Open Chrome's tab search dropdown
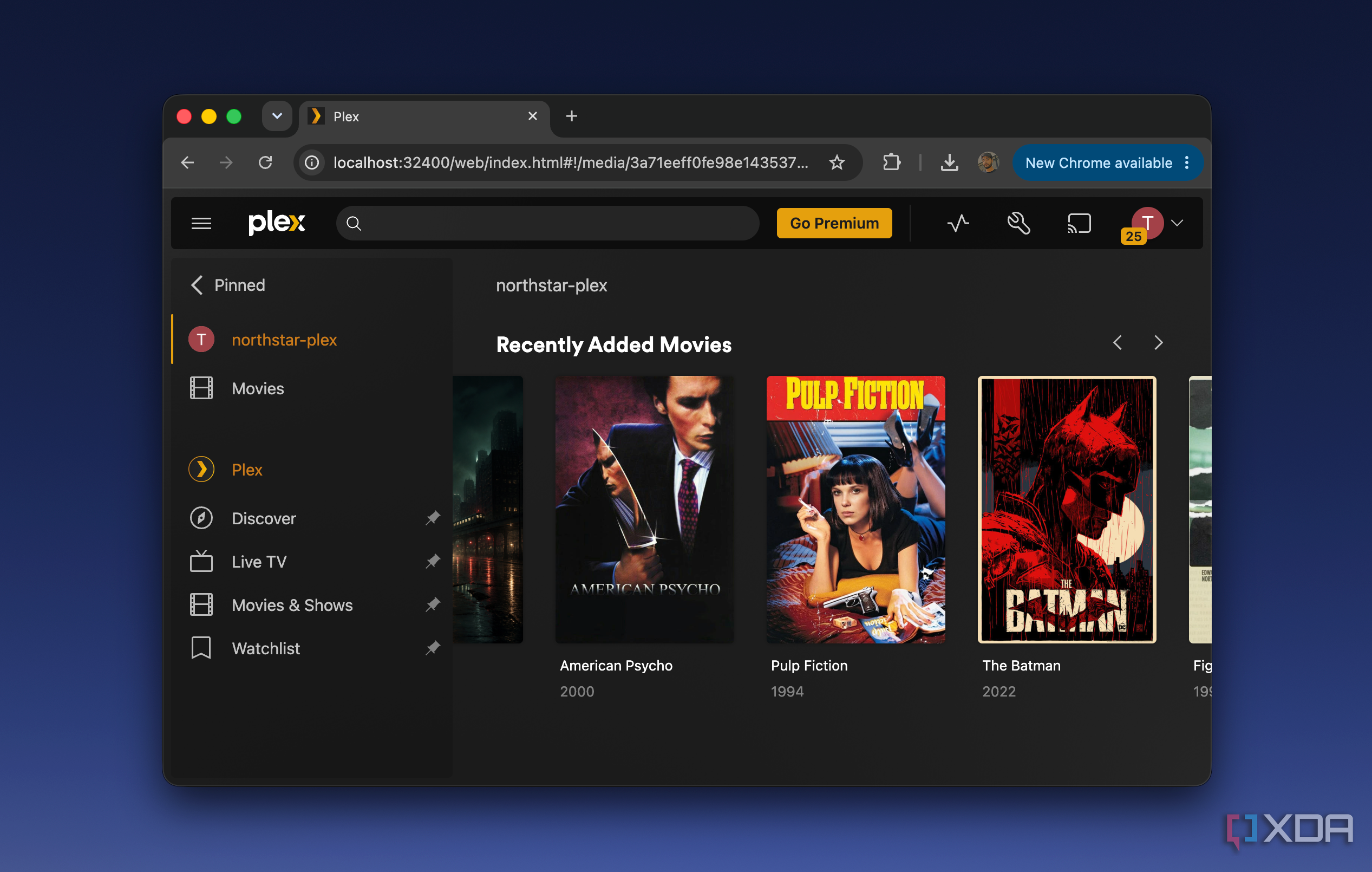The width and height of the screenshot is (1372, 872). (x=277, y=116)
